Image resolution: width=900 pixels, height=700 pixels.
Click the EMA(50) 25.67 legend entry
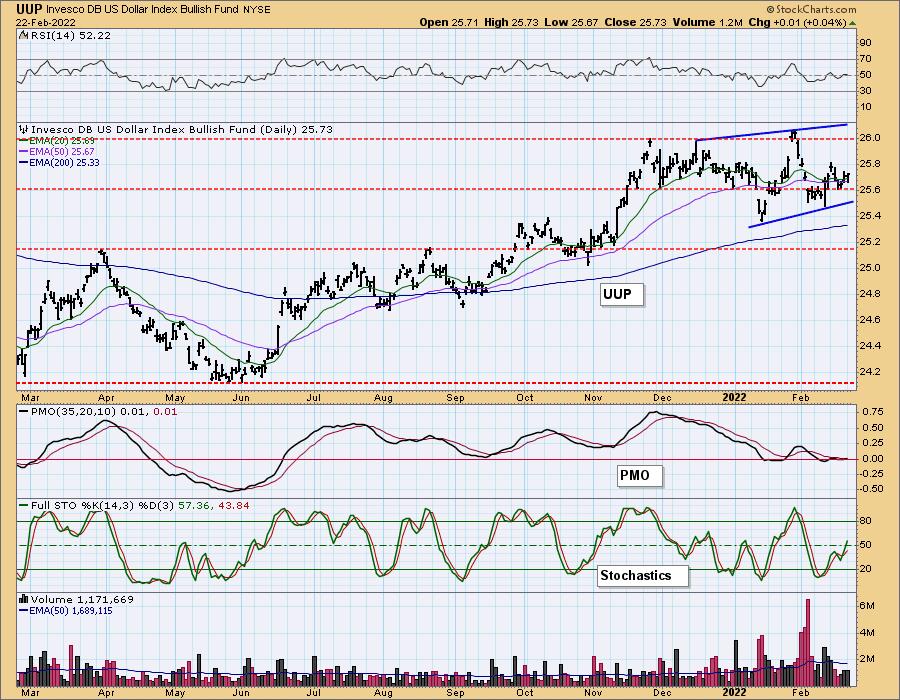click(x=56, y=151)
